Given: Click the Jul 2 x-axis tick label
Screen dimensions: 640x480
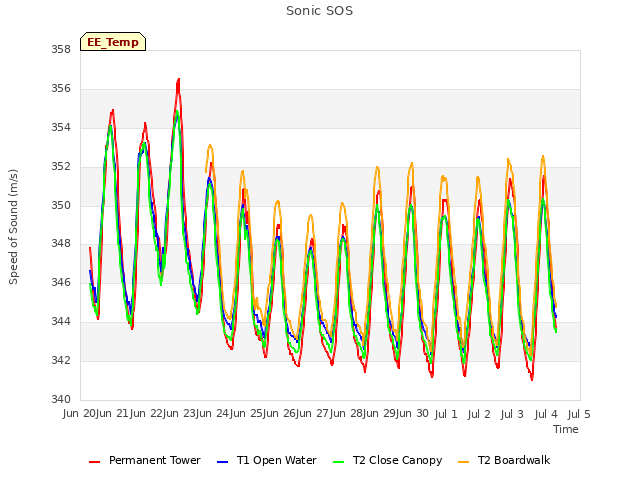Looking at the screenshot, I should click(x=479, y=414).
